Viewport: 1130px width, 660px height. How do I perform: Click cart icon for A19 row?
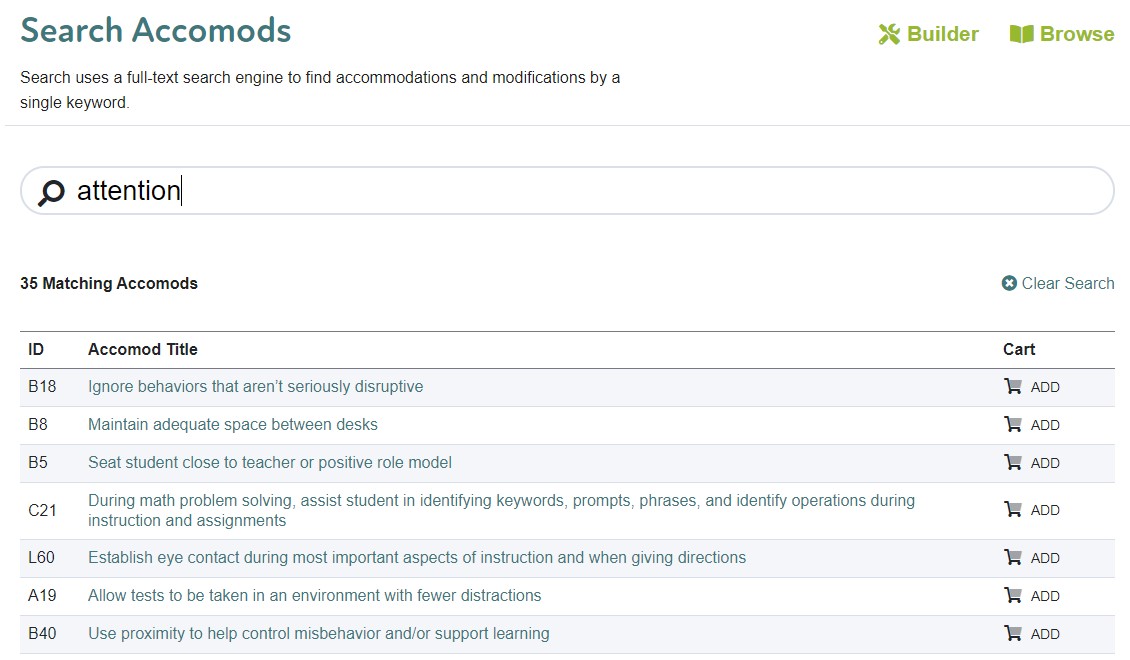(x=1013, y=596)
